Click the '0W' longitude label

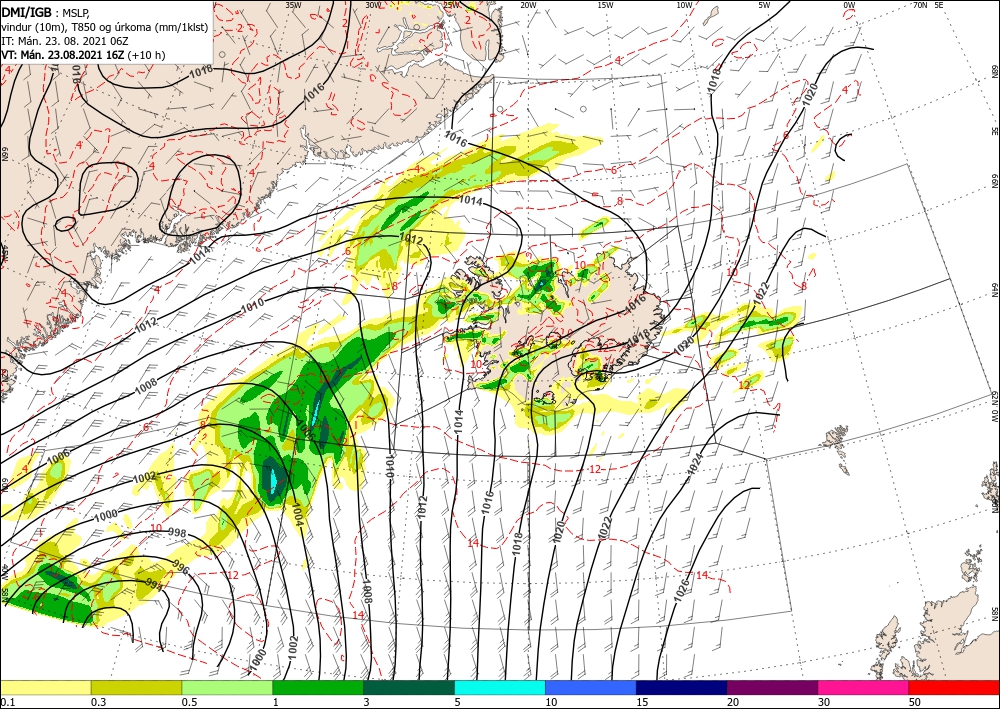pos(849,5)
